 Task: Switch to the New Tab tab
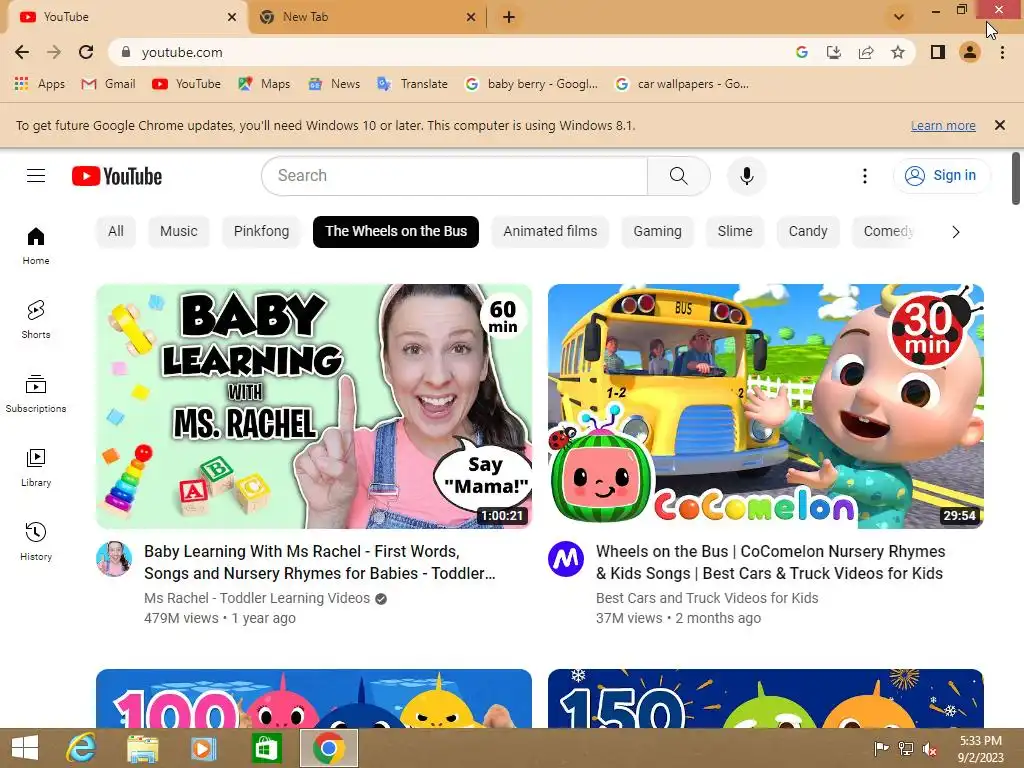tap(367, 17)
